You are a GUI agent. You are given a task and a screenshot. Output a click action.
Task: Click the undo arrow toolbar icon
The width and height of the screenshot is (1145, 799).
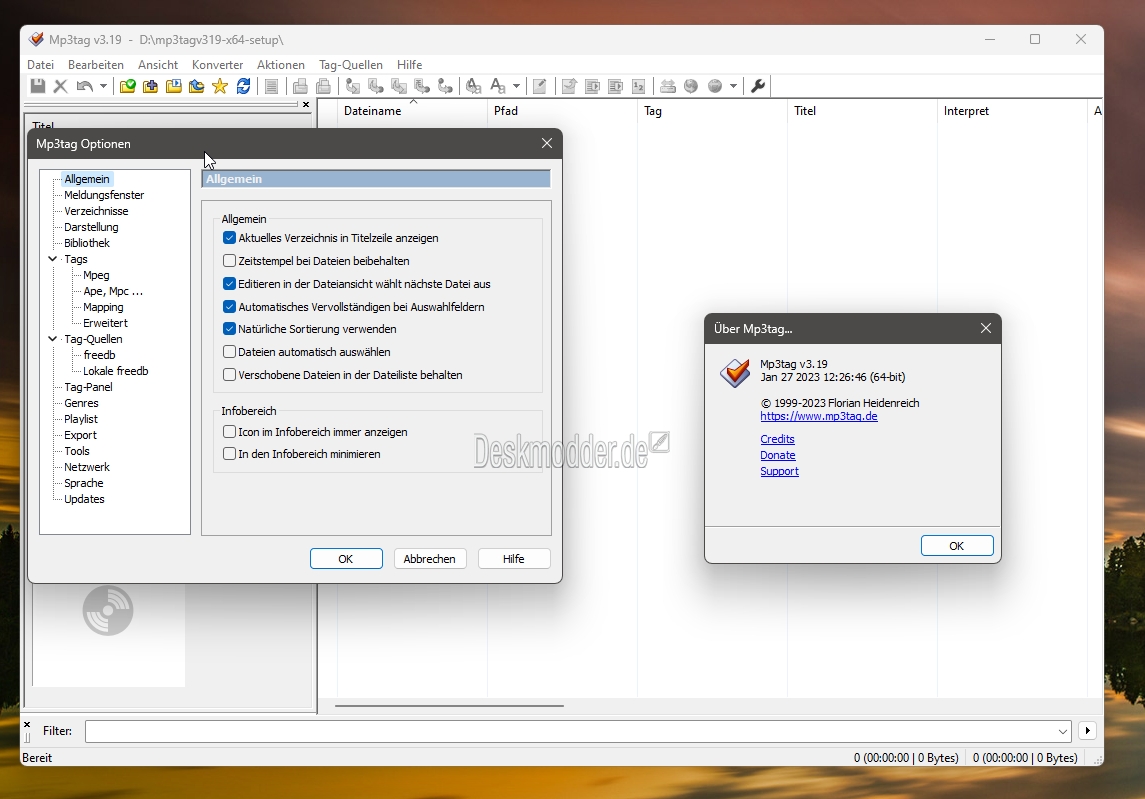tap(85, 86)
